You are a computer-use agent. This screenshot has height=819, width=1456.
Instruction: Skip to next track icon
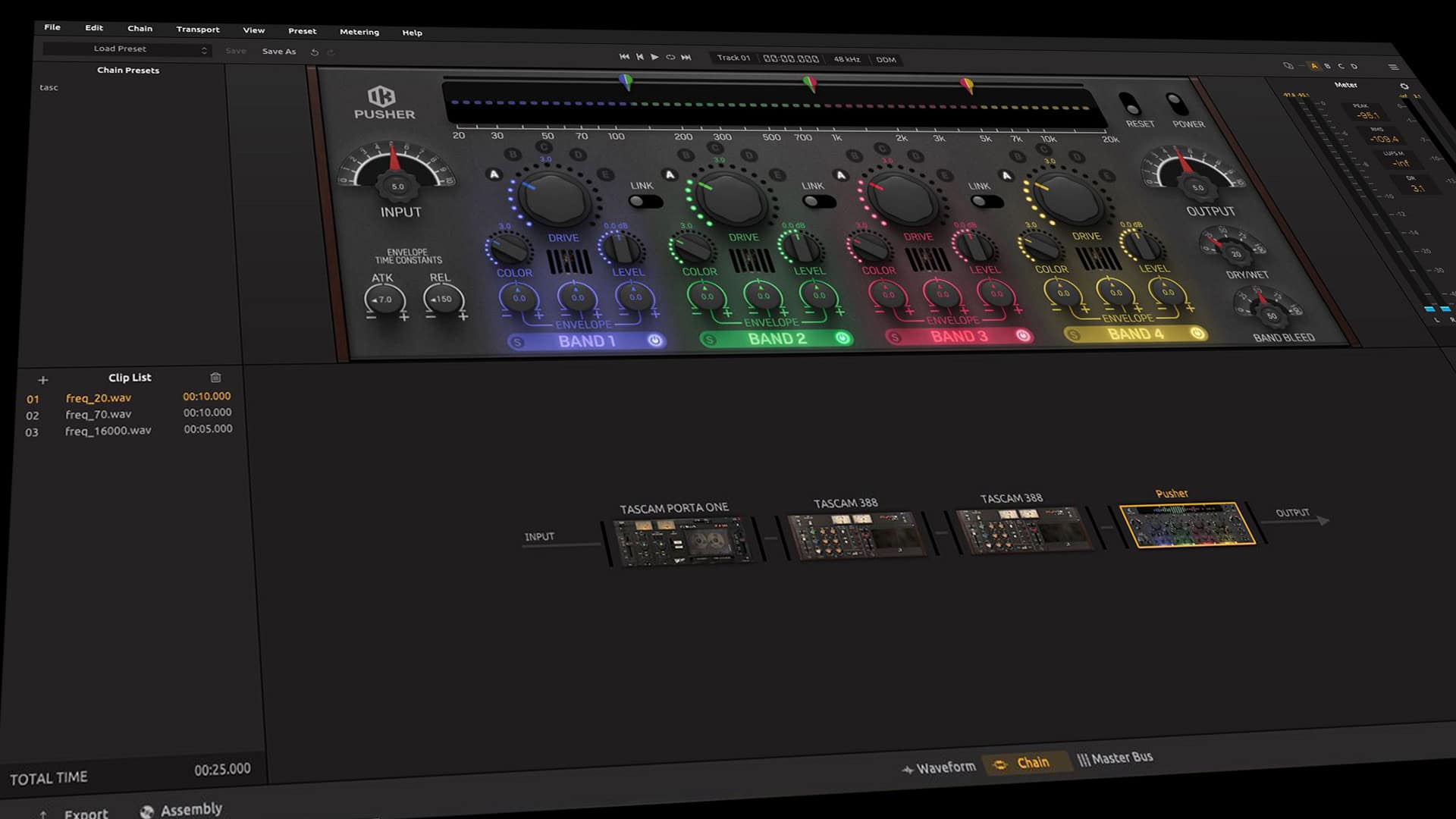coord(686,57)
